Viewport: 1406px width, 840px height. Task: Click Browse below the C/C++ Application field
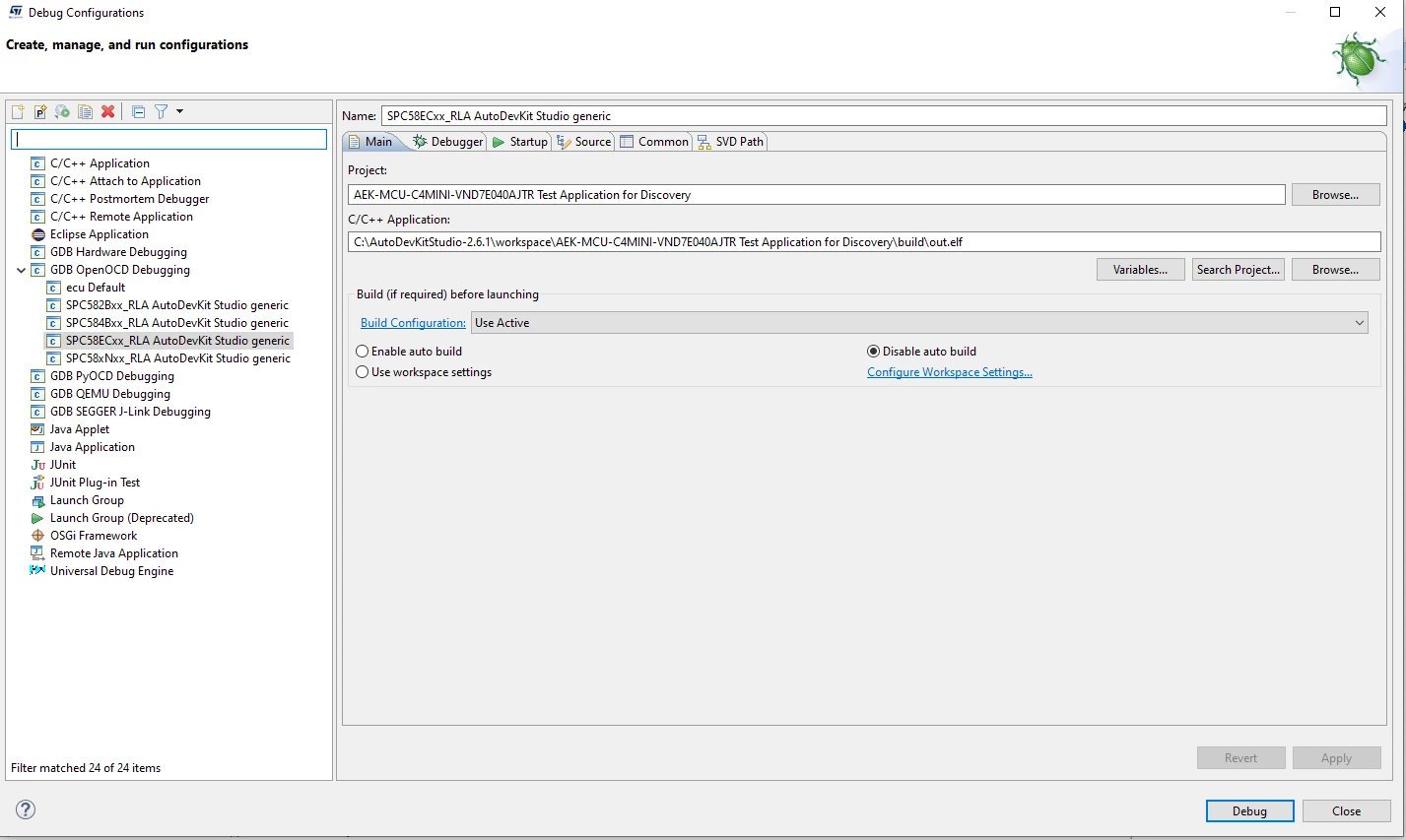coord(1335,270)
